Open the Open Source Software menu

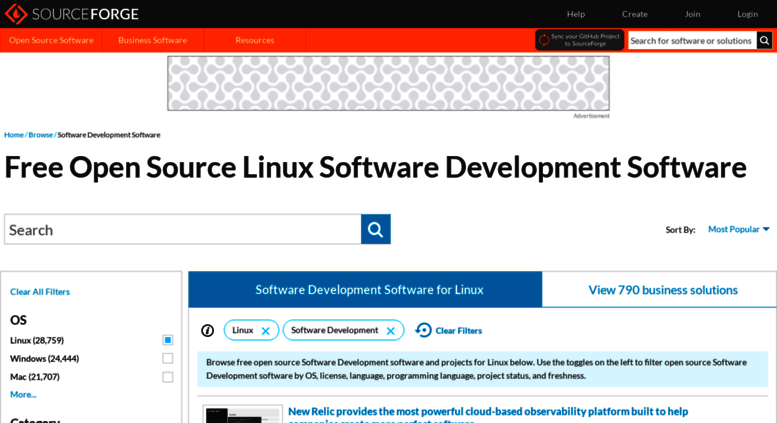(51, 40)
